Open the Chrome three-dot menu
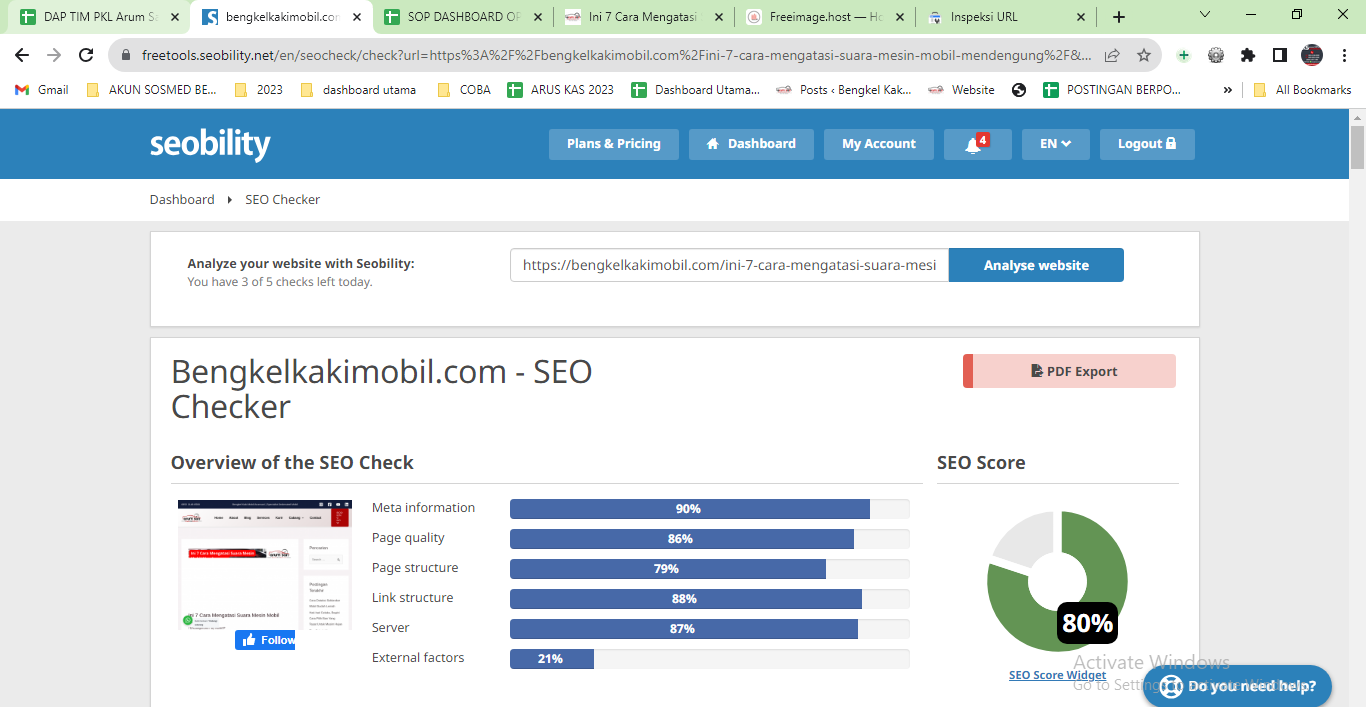The image size is (1366, 707). click(x=1345, y=55)
